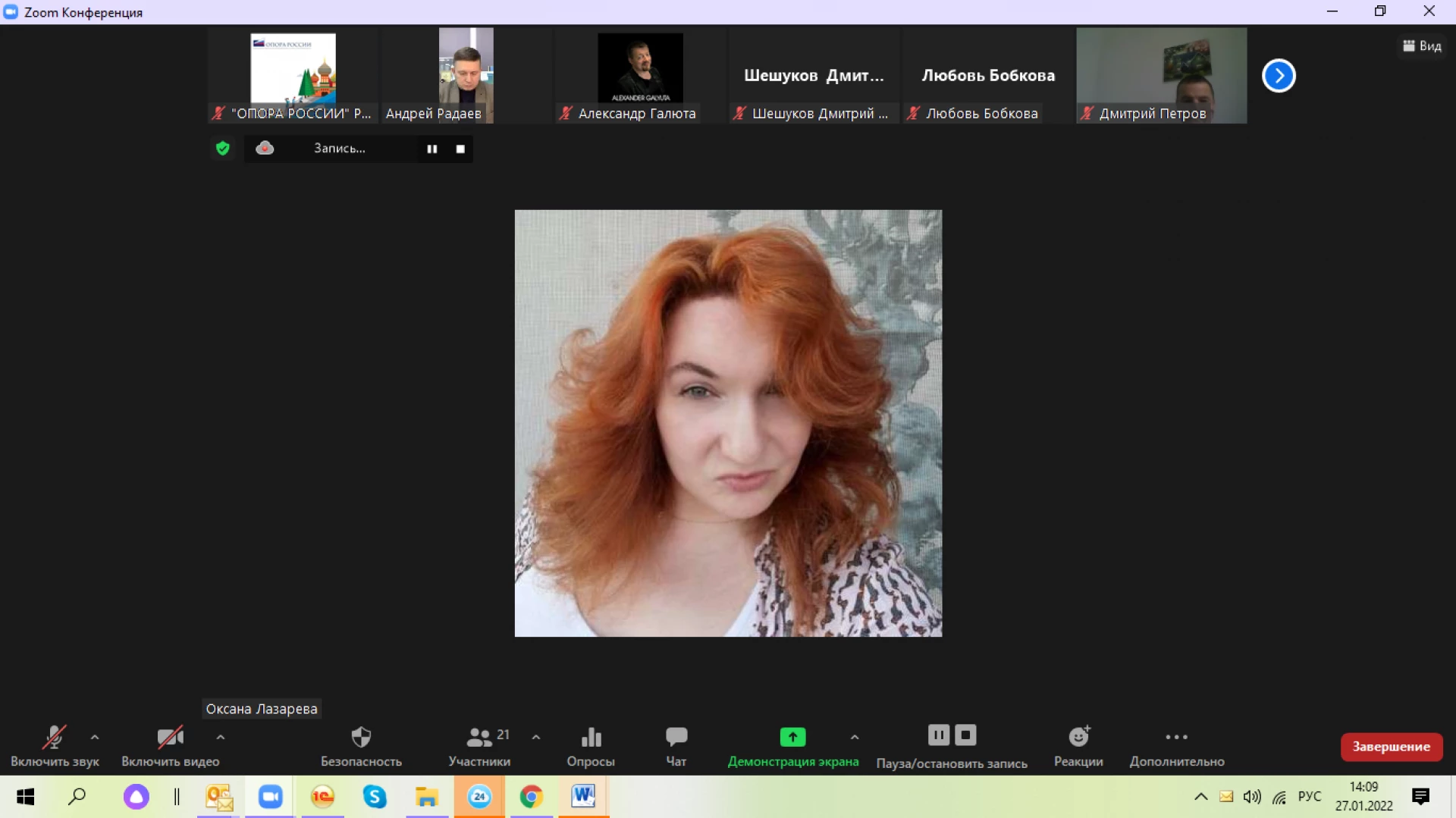1456x818 pixels.
Task: Open File Explorer in taskbar
Action: (427, 797)
